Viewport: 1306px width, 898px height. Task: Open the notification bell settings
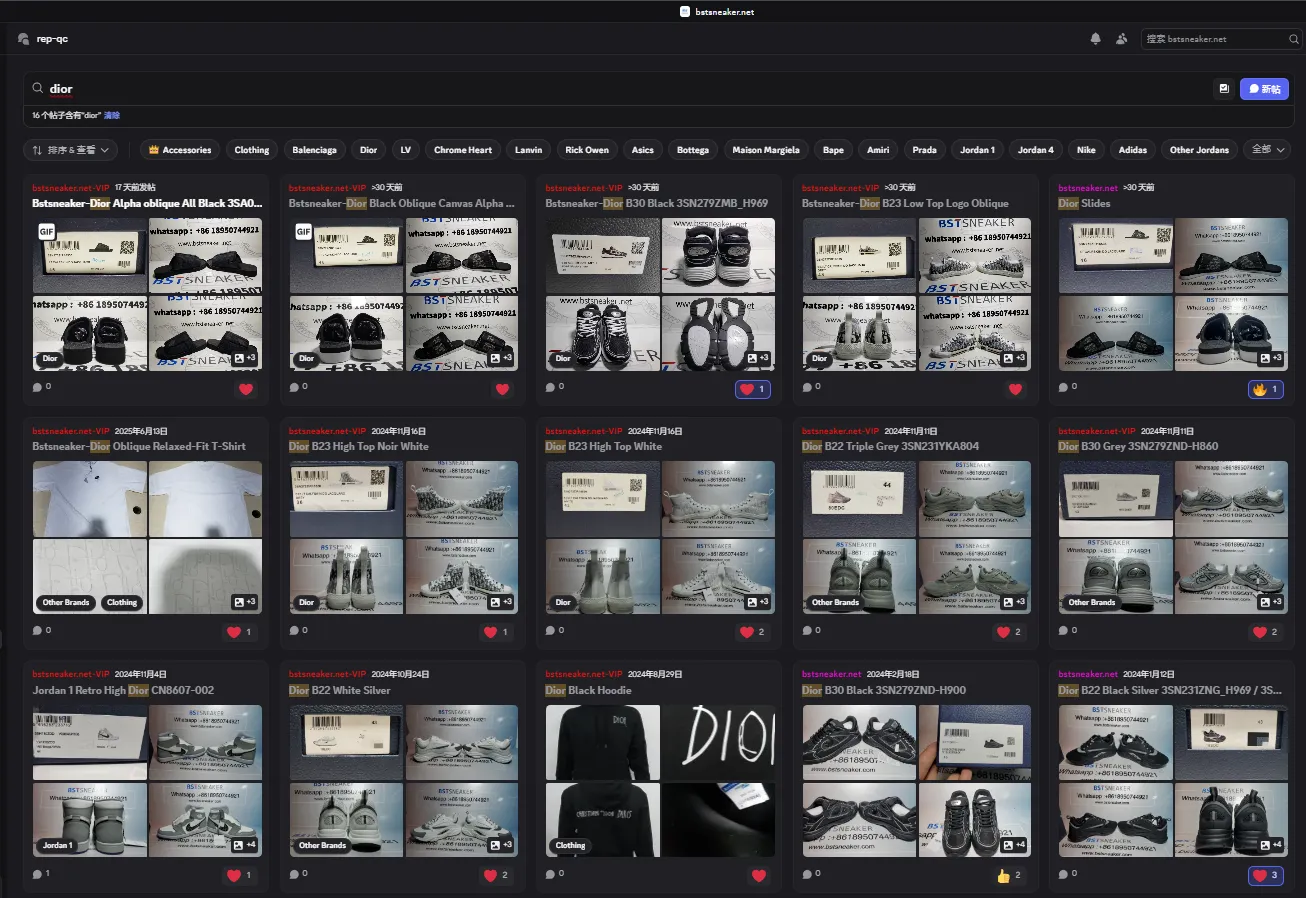click(1095, 39)
